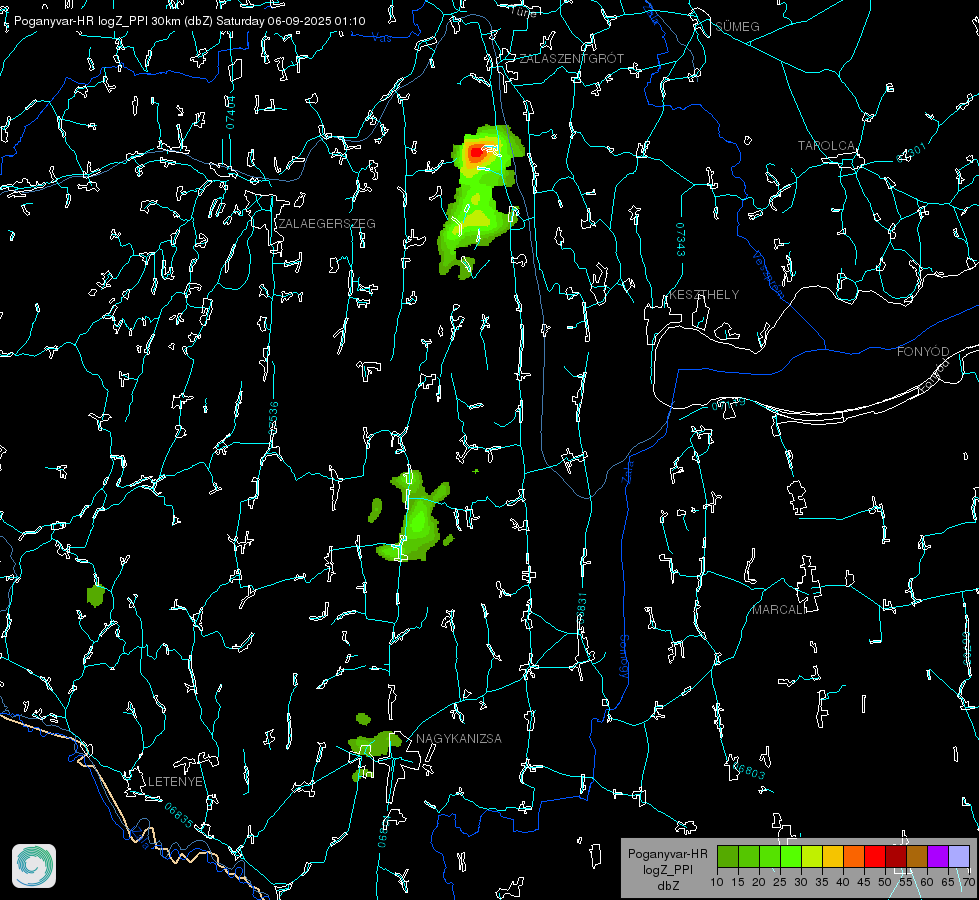Select the SÜMEG city label
Image resolution: width=979 pixels, height=900 pixels.
(x=737, y=27)
